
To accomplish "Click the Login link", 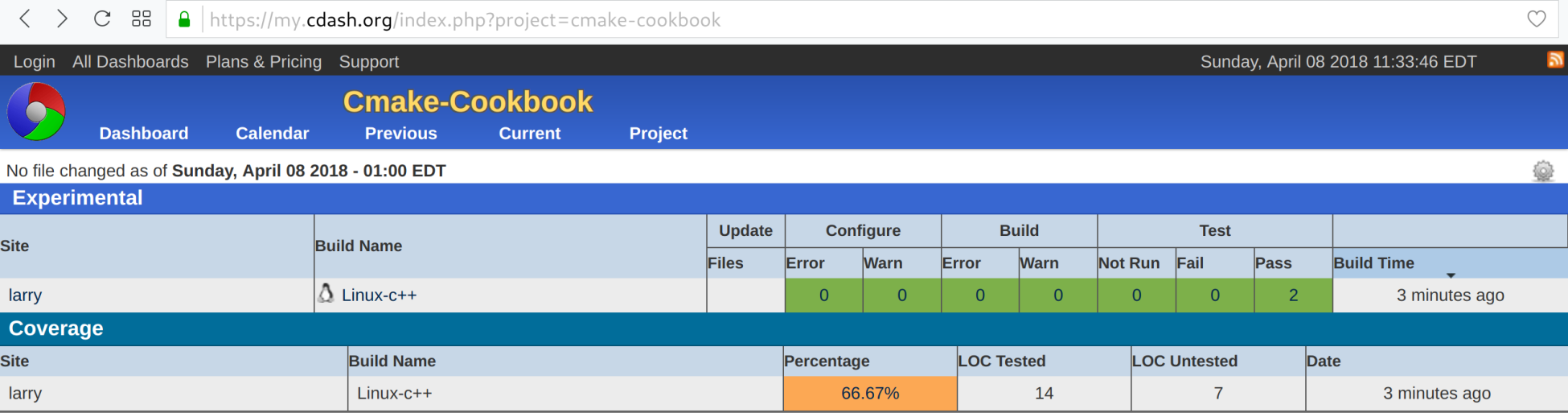I will click(35, 62).
